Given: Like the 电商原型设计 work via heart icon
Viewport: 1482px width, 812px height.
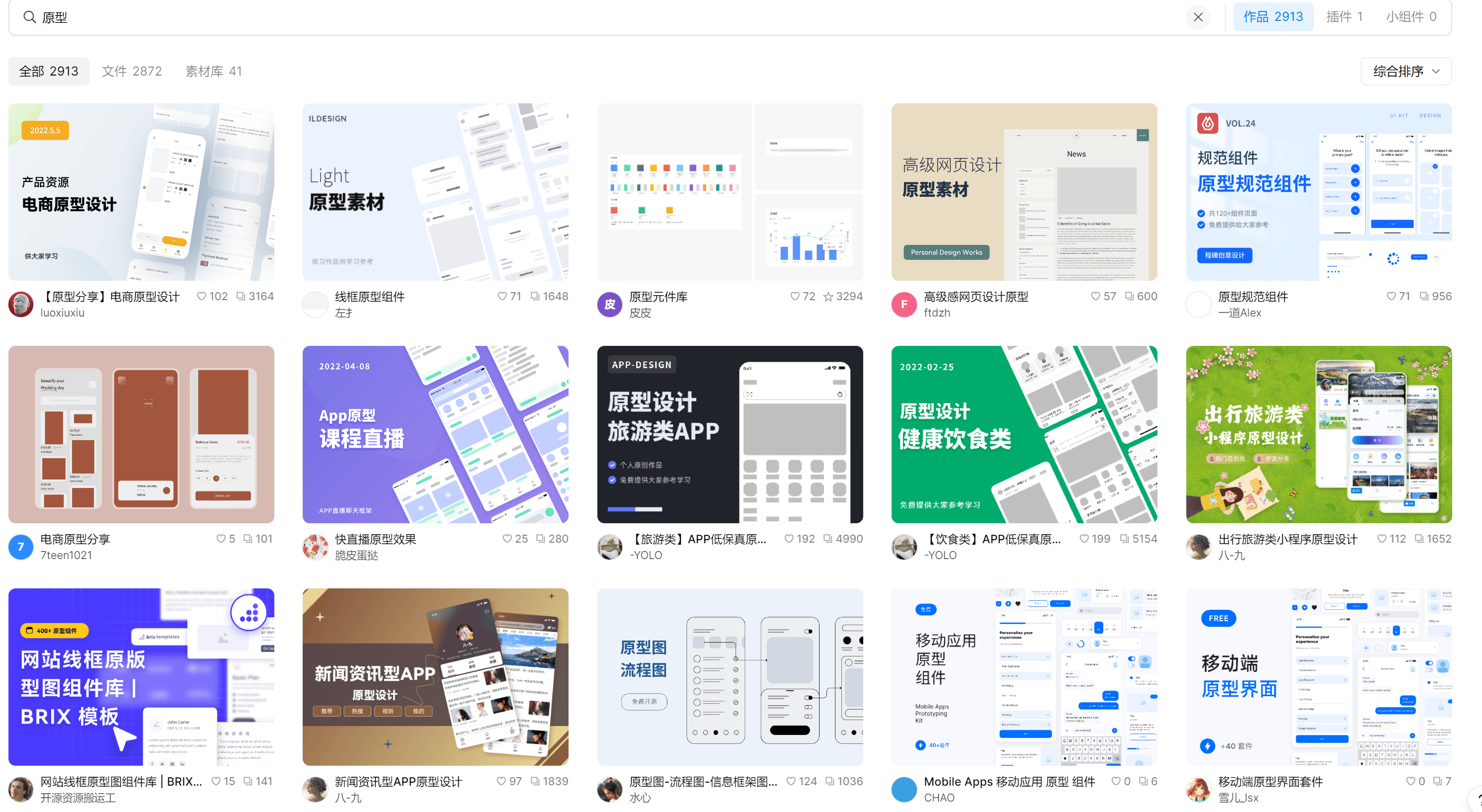Looking at the screenshot, I should pos(201,296).
